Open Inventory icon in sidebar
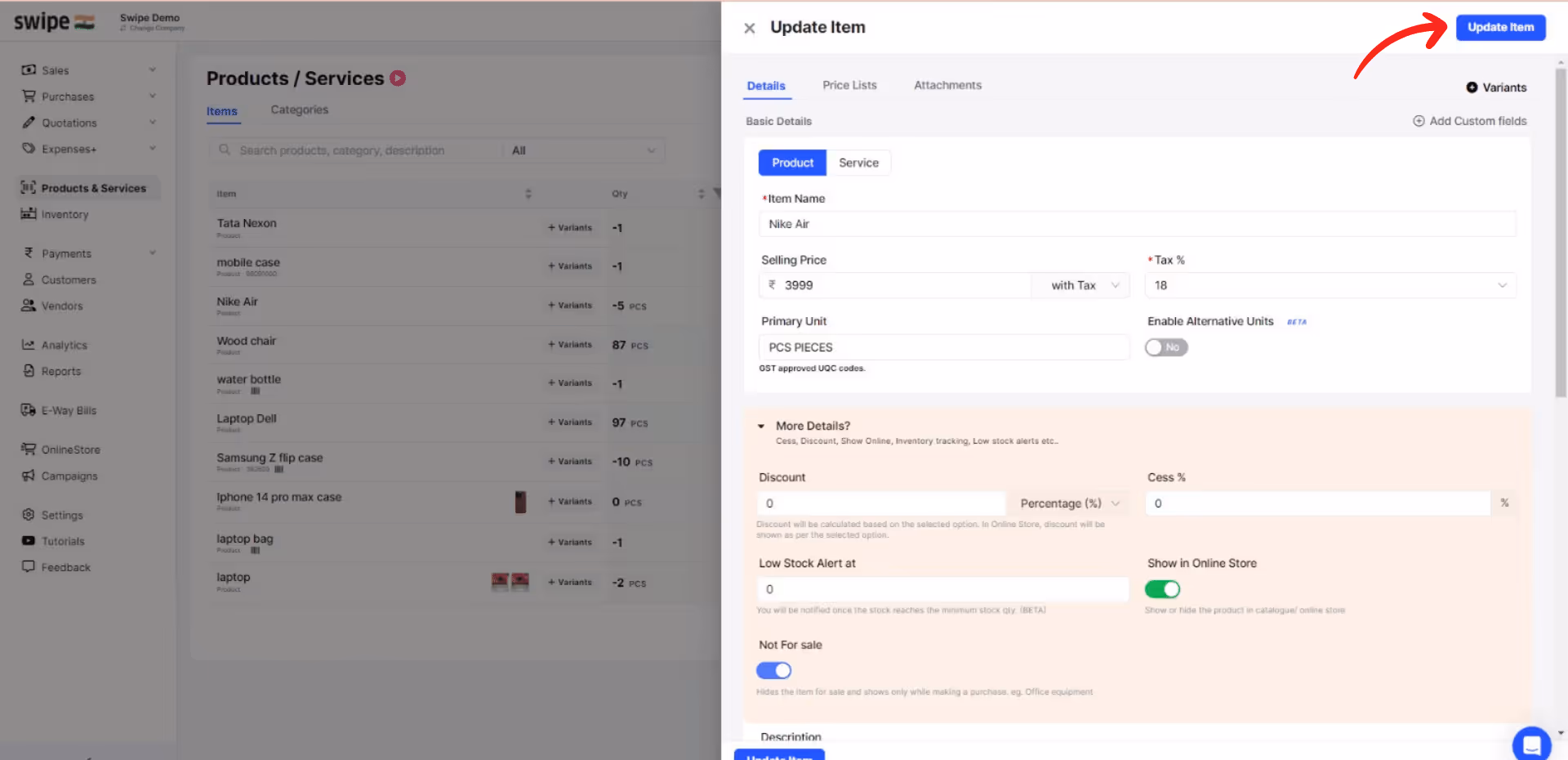Screen dimensions: 1568x760 tap(29, 214)
